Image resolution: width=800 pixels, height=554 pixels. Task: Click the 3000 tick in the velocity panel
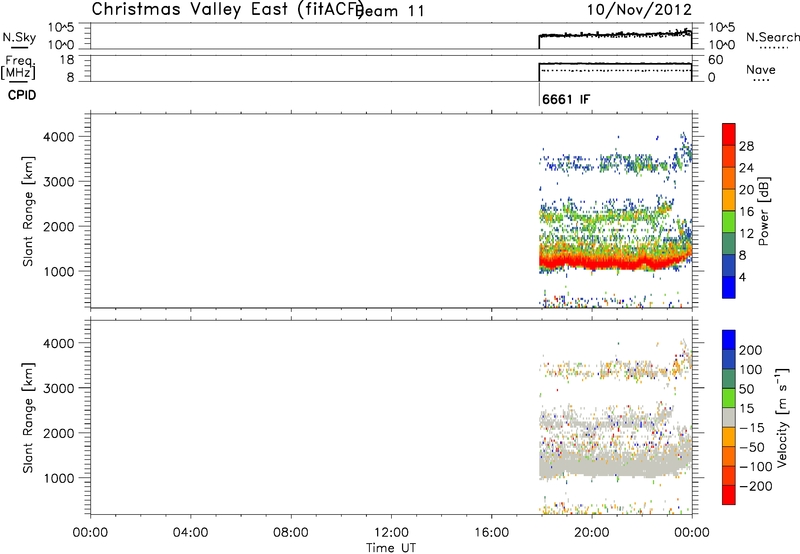click(59, 388)
